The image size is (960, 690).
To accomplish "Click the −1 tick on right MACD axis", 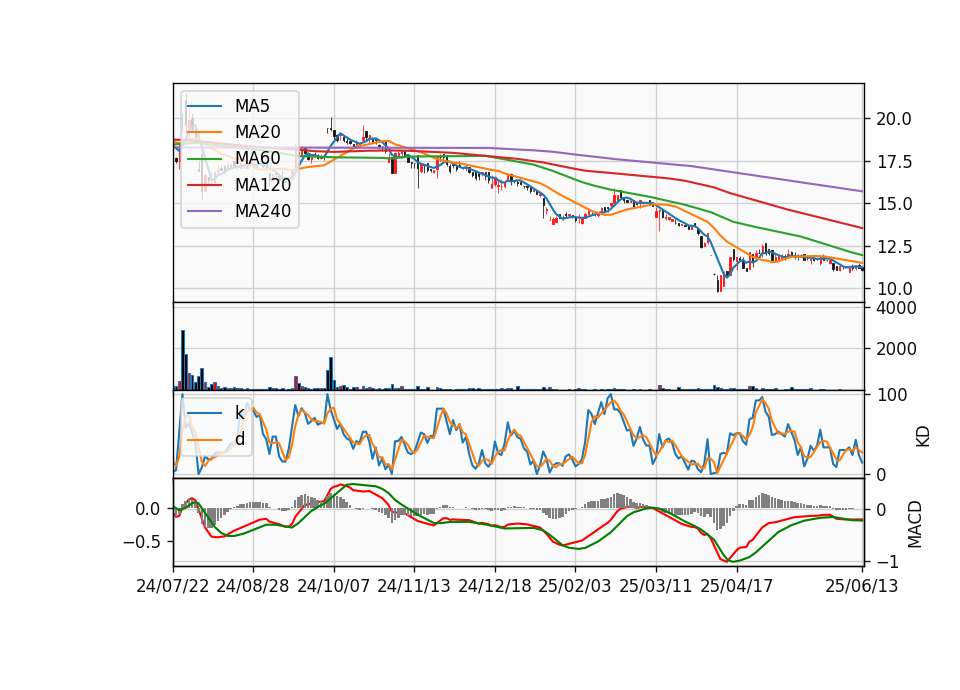I will tap(887, 561).
